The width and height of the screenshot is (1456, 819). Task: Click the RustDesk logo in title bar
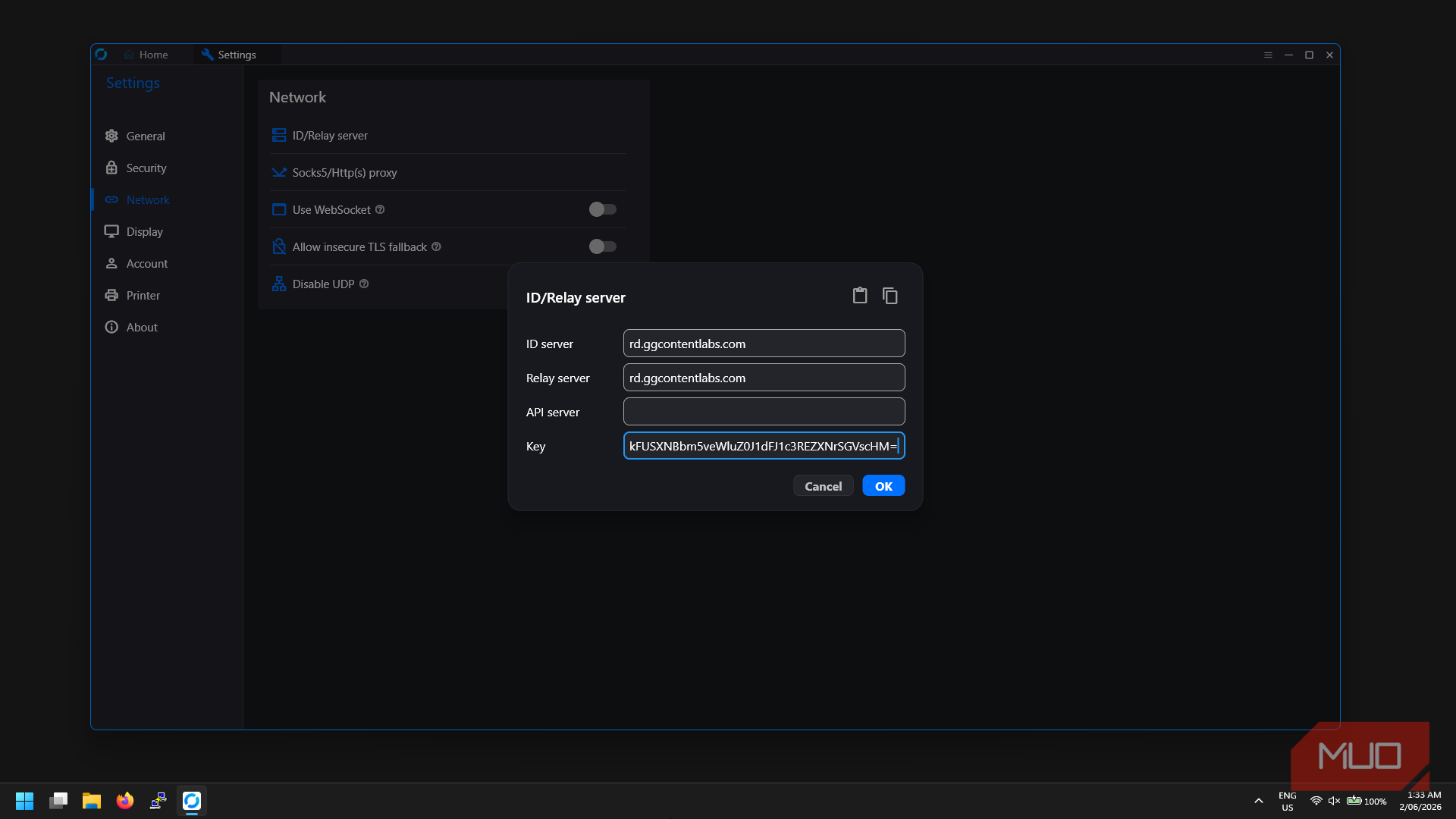pyautogui.click(x=101, y=55)
